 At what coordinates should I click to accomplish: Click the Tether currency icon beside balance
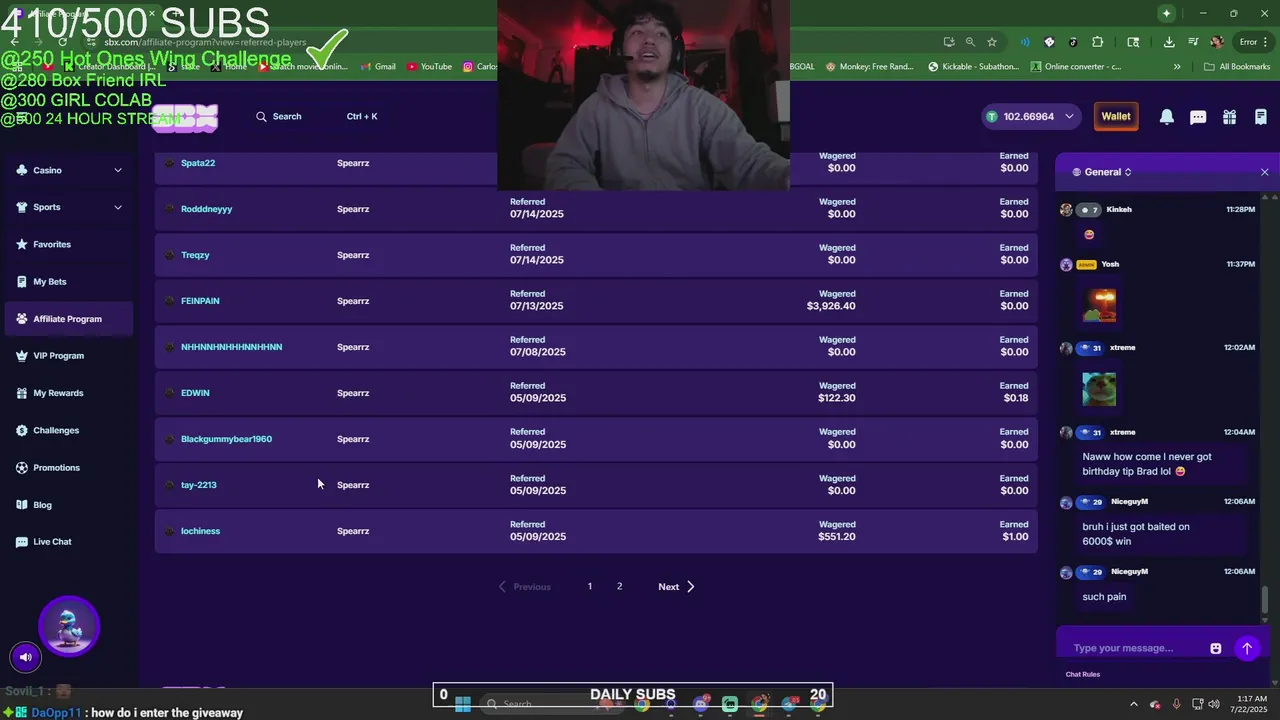tap(992, 117)
